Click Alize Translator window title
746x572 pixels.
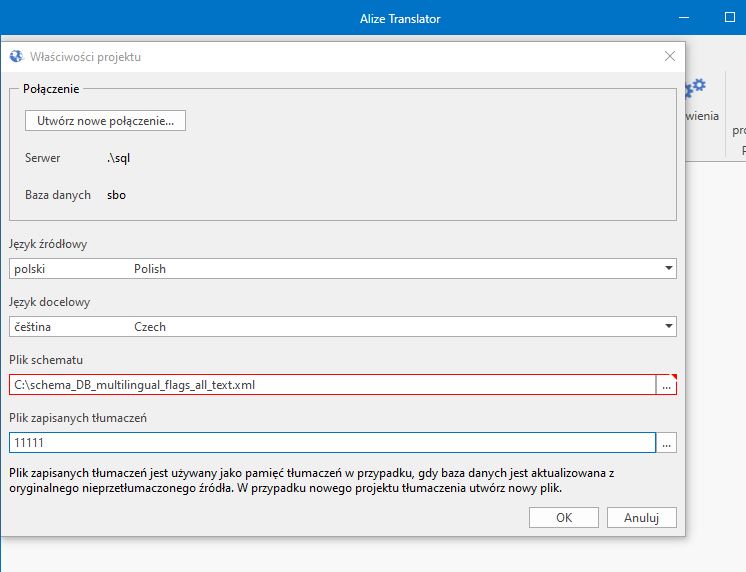[x=400, y=19]
